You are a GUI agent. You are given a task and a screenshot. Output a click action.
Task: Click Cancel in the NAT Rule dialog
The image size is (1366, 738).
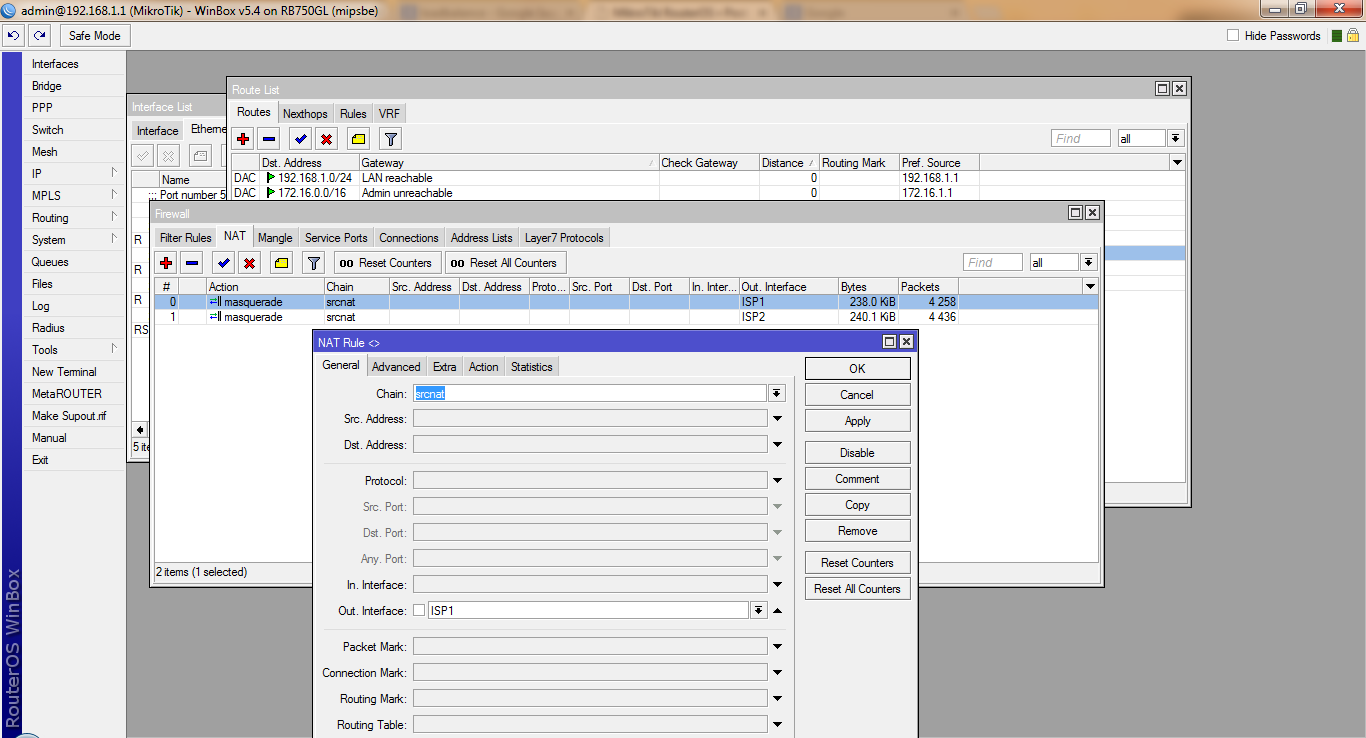click(x=857, y=395)
